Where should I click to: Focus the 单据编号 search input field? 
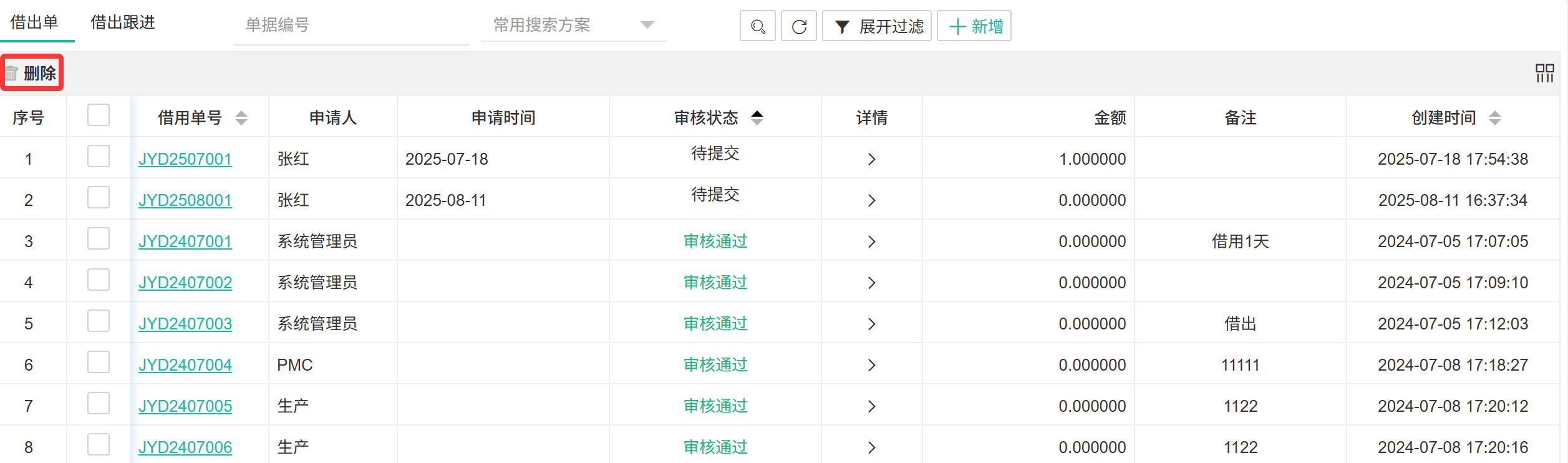tap(351, 25)
